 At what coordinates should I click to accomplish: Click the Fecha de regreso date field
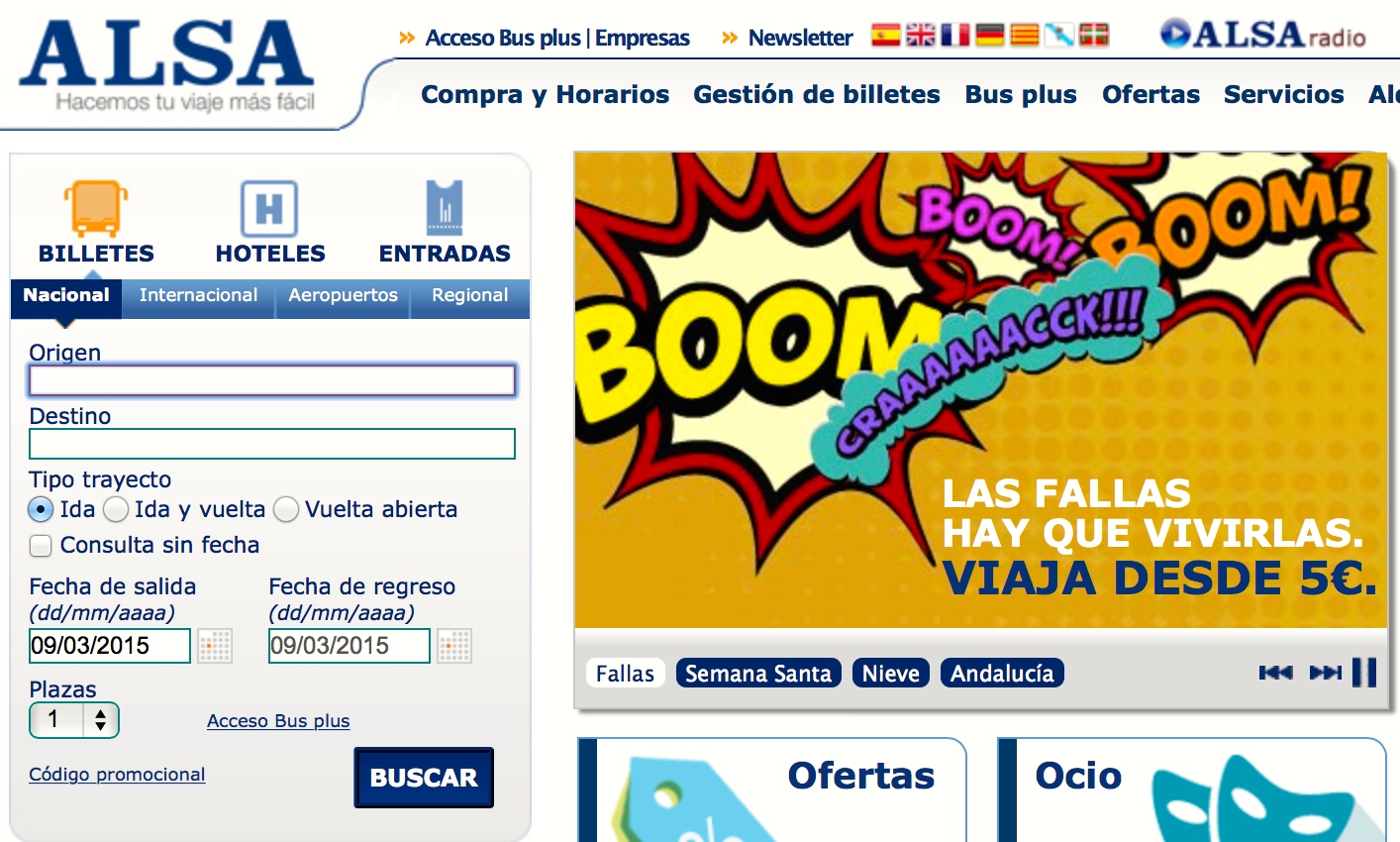point(350,646)
